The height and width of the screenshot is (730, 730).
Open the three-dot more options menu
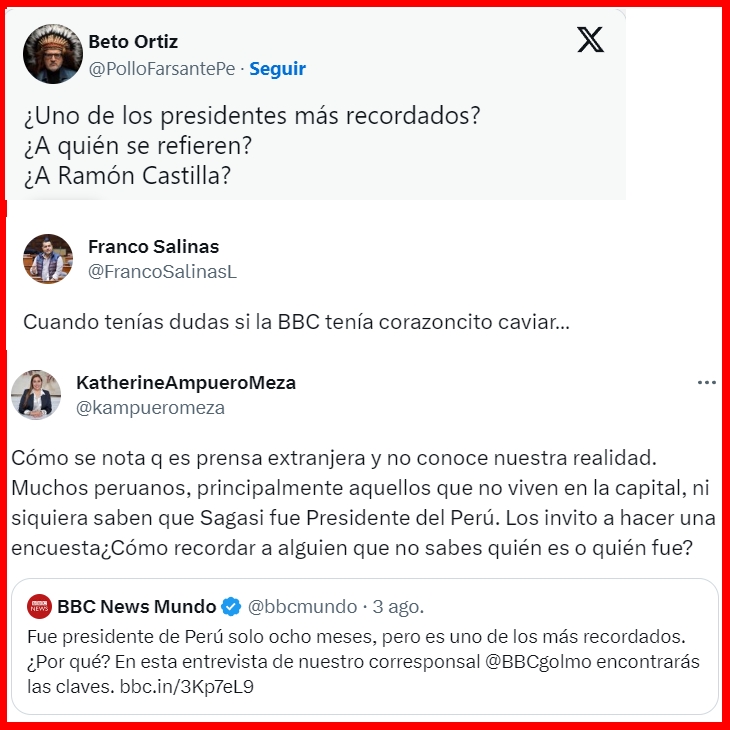pos(706,383)
